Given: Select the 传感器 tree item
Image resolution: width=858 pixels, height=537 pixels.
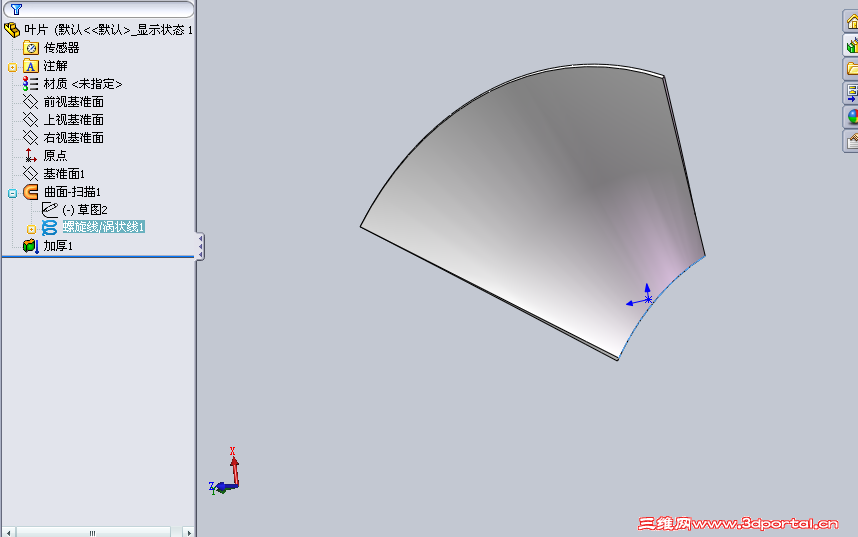Looking at the screenshot, I should tap(62, 48).
